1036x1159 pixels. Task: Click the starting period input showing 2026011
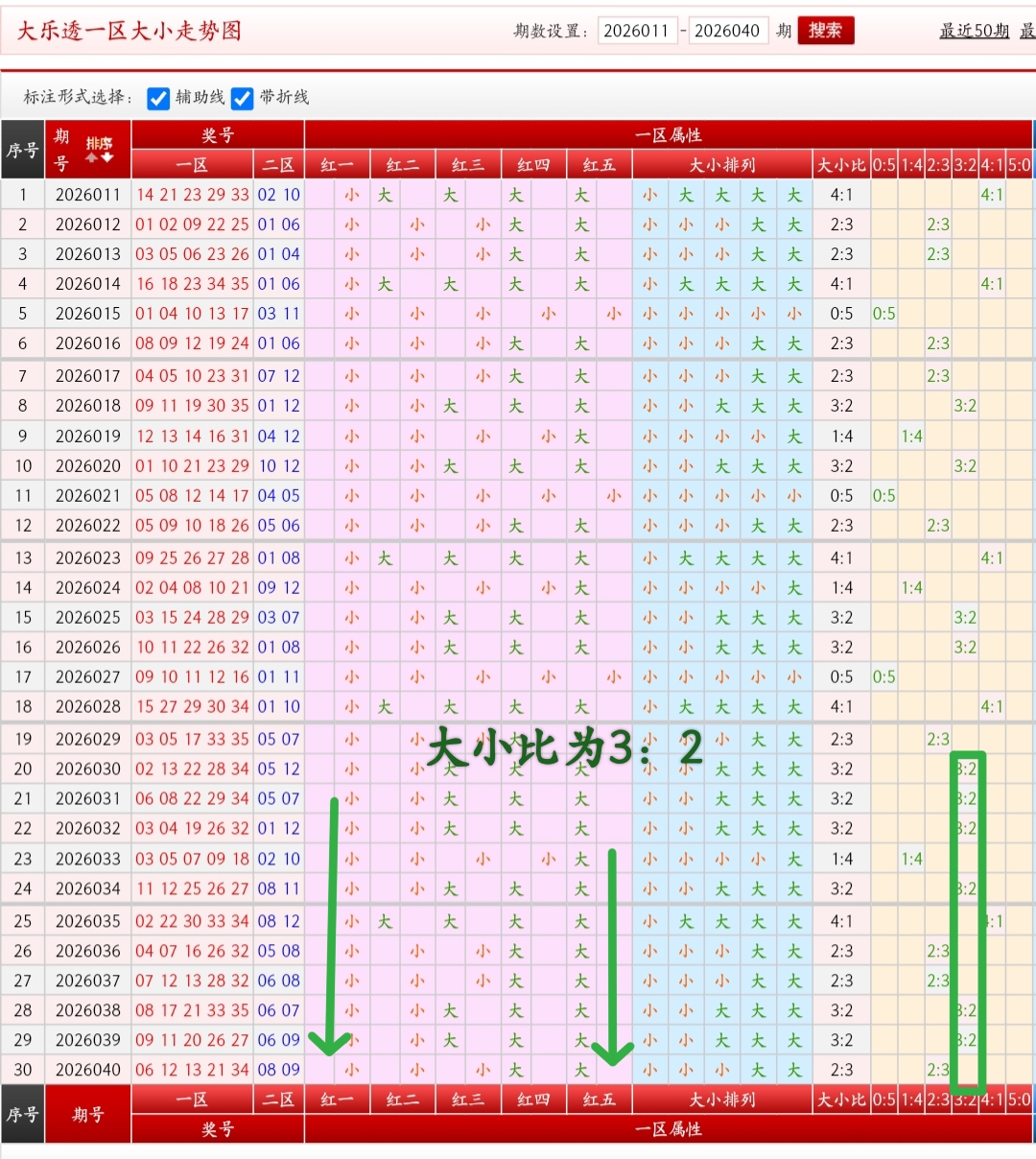pos(636,30)
